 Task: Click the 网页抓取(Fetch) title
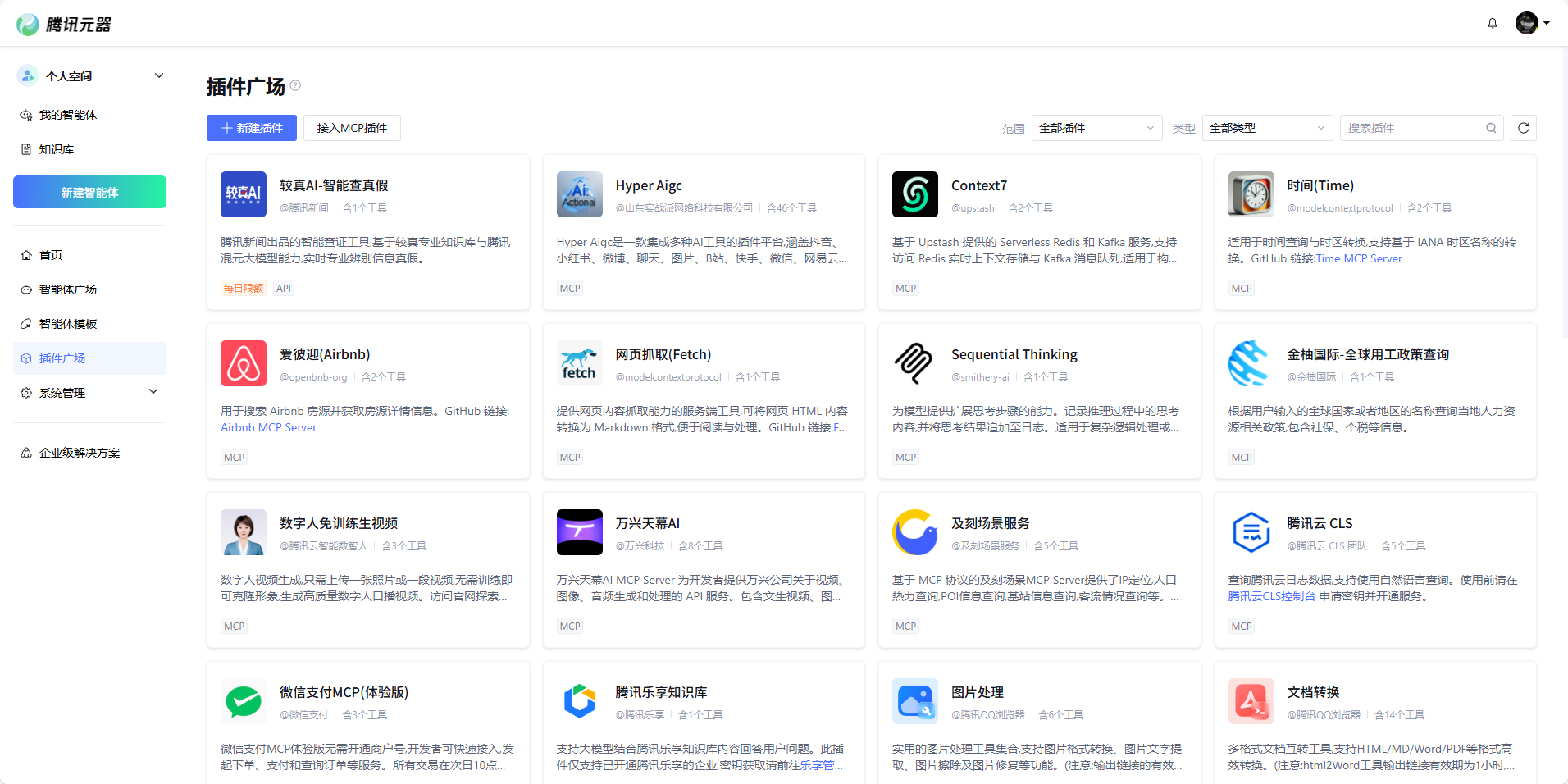tap(663, 354)
